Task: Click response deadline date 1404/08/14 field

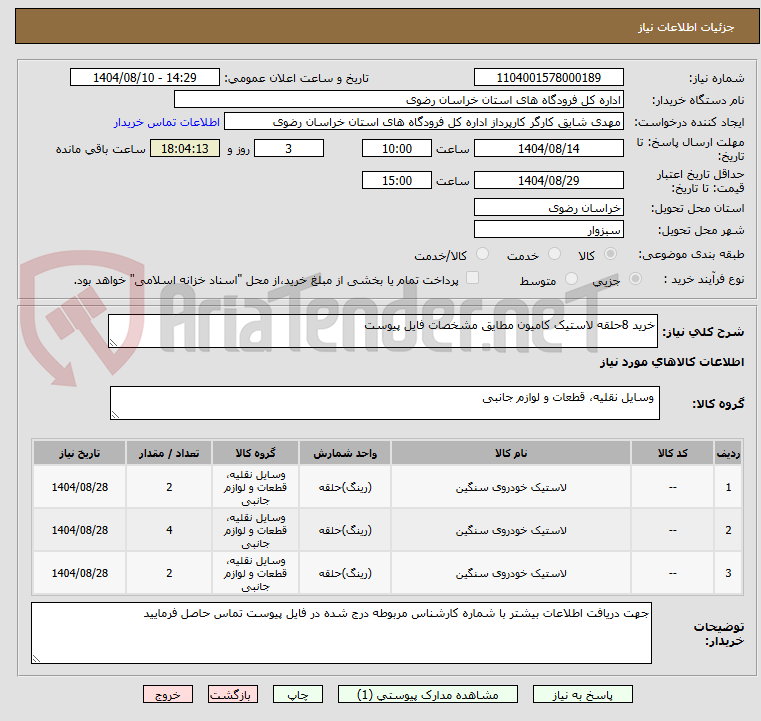Action: (x=548, y=148)
